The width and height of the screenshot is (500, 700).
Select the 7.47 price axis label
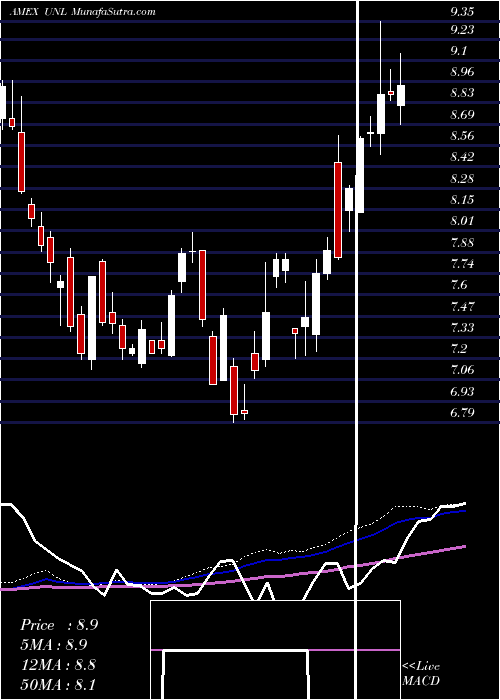tap(462, 307)
